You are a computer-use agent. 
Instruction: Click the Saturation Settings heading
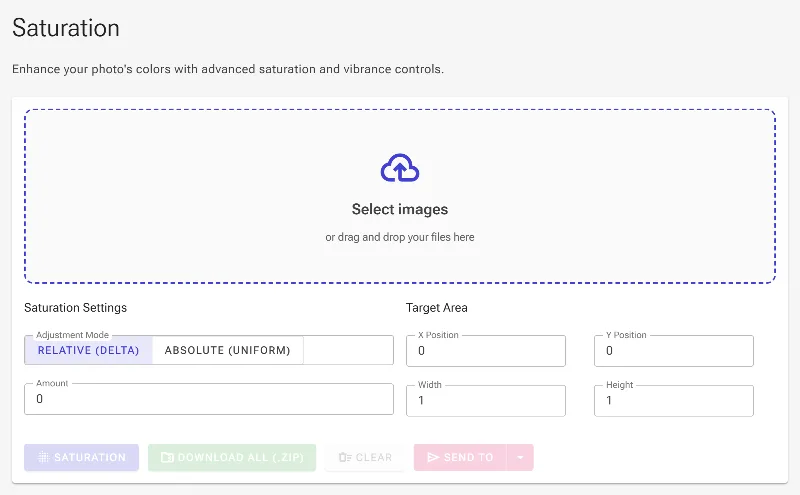tap(76, 308)
